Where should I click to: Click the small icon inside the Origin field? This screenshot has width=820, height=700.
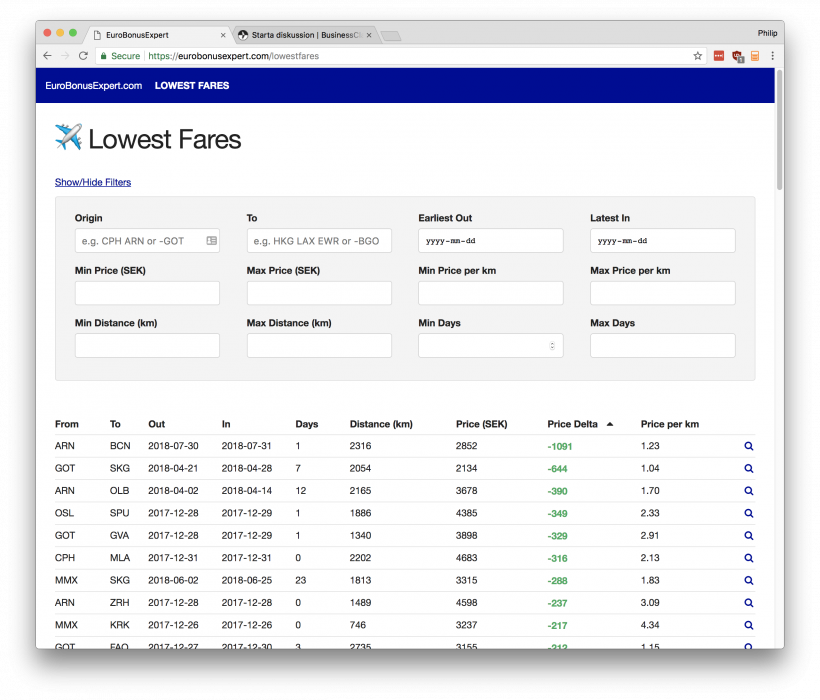[x=210, y=240]
